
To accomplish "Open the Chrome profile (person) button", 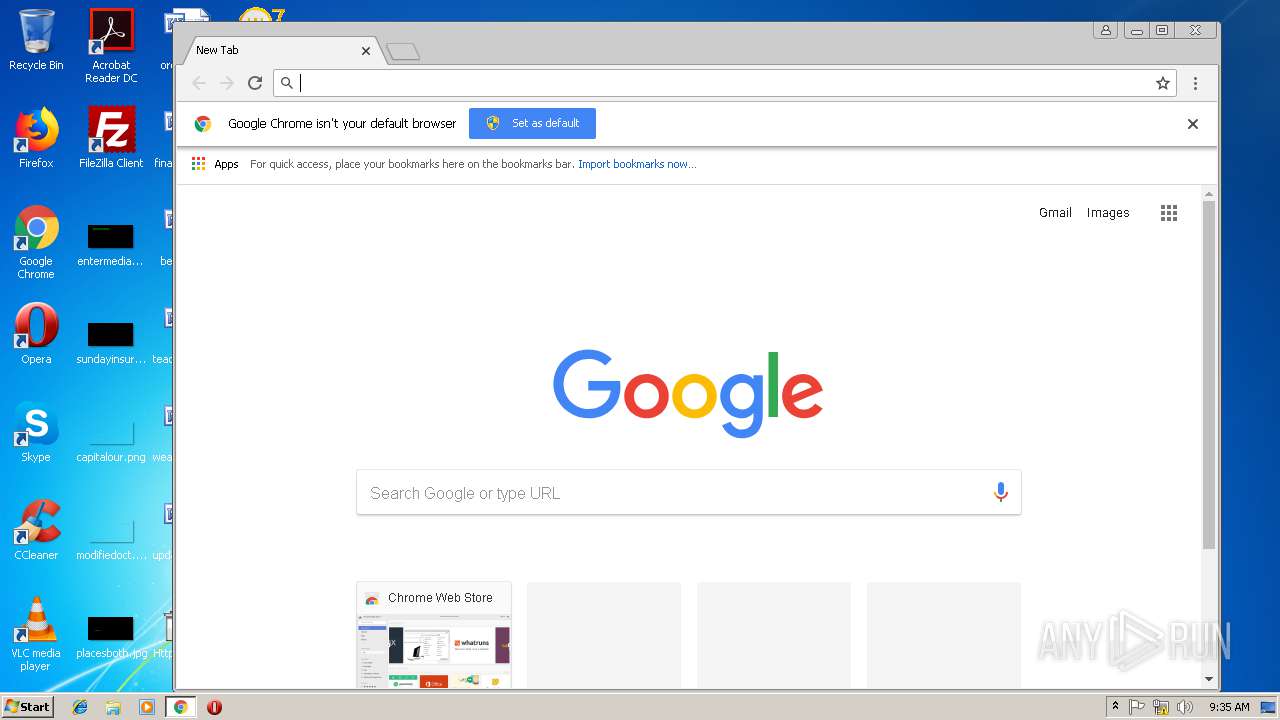I will pos(1105,30).
